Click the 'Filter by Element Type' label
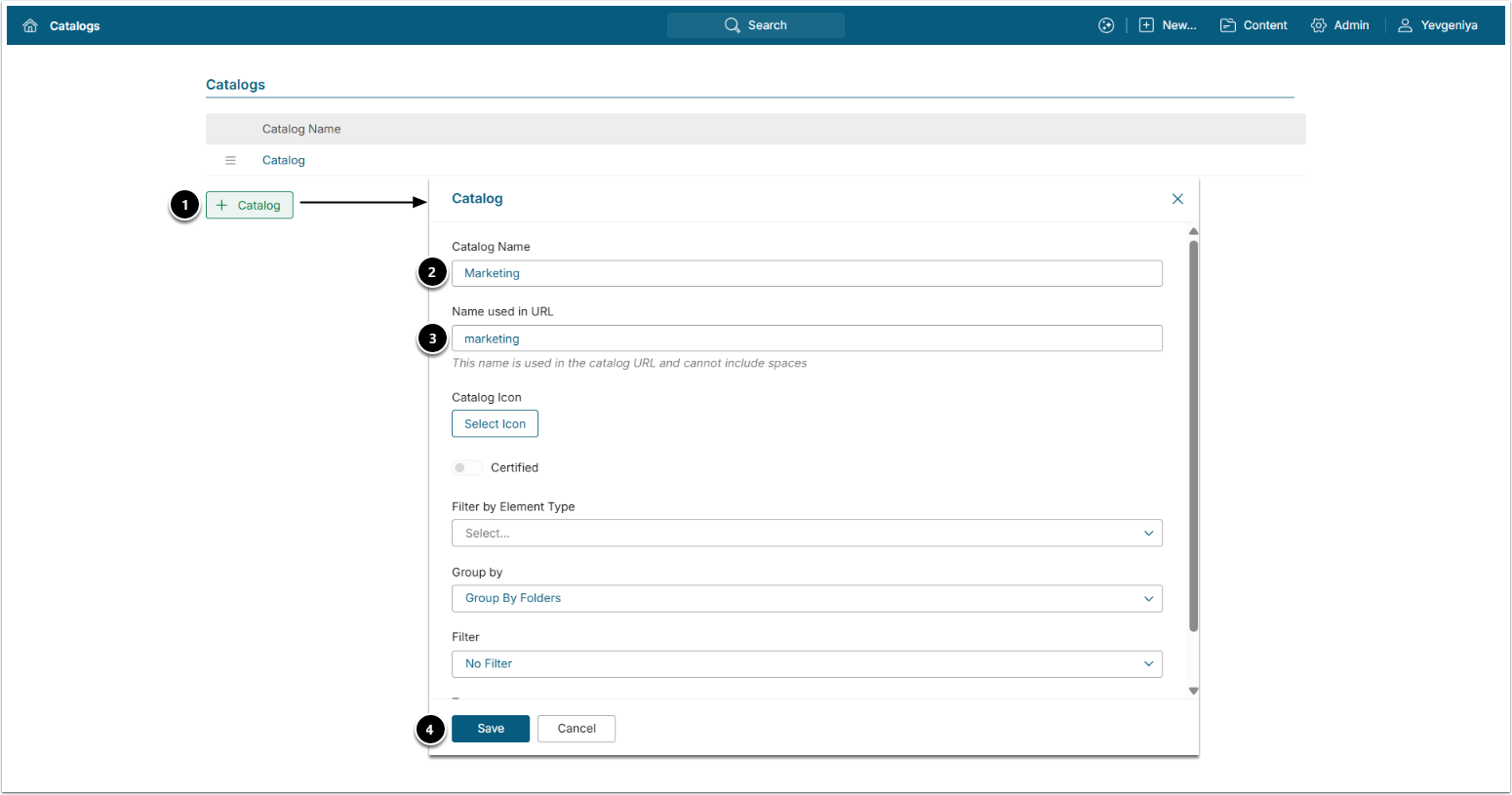This screenshot has height=795, width=1512. pyautogui.click(x=513, y=507)
